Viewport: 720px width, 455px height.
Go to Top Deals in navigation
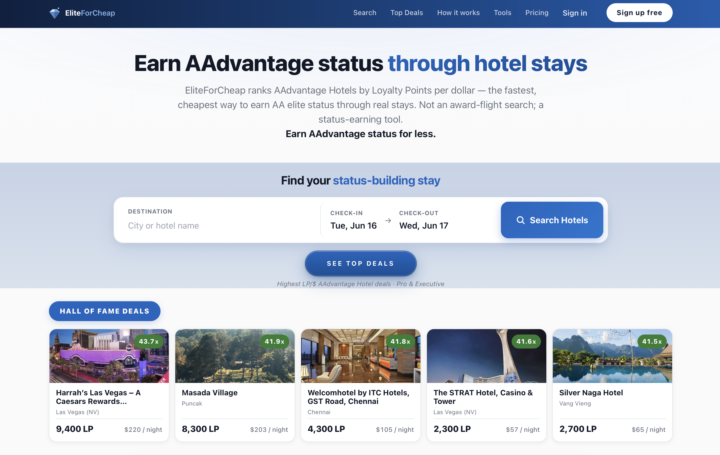pyautogui.click(x=406, y=13)
